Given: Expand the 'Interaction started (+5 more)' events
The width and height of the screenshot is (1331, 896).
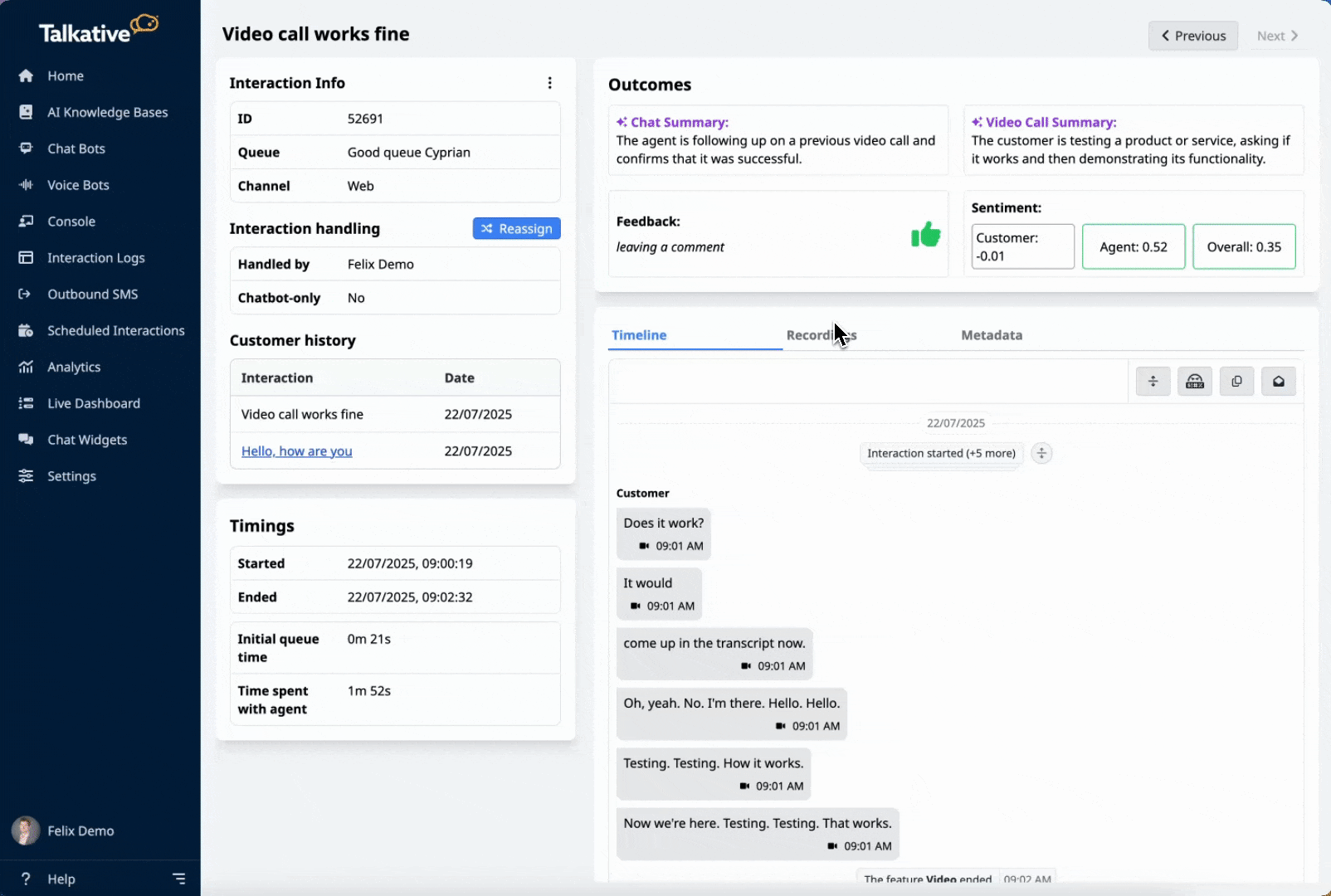Looking at the screenshot, I should tap(941, 453).
